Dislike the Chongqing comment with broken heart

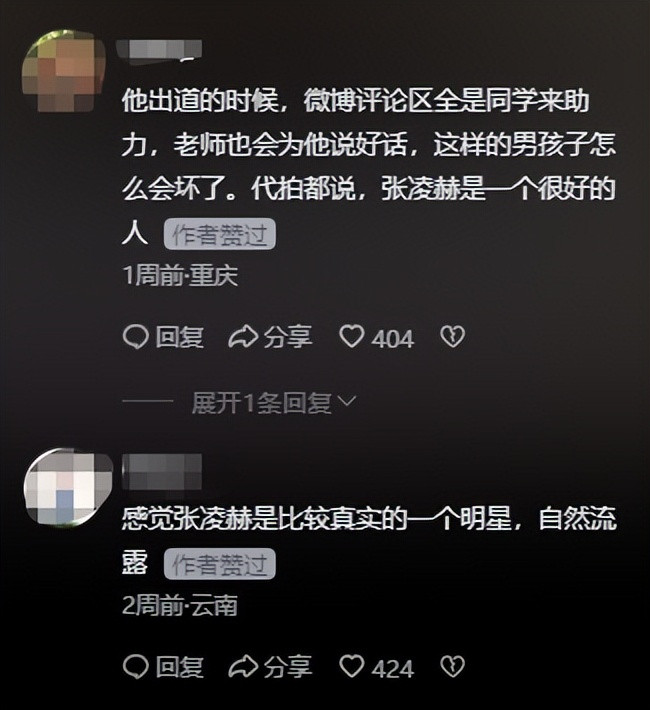(x=453, y=337)
